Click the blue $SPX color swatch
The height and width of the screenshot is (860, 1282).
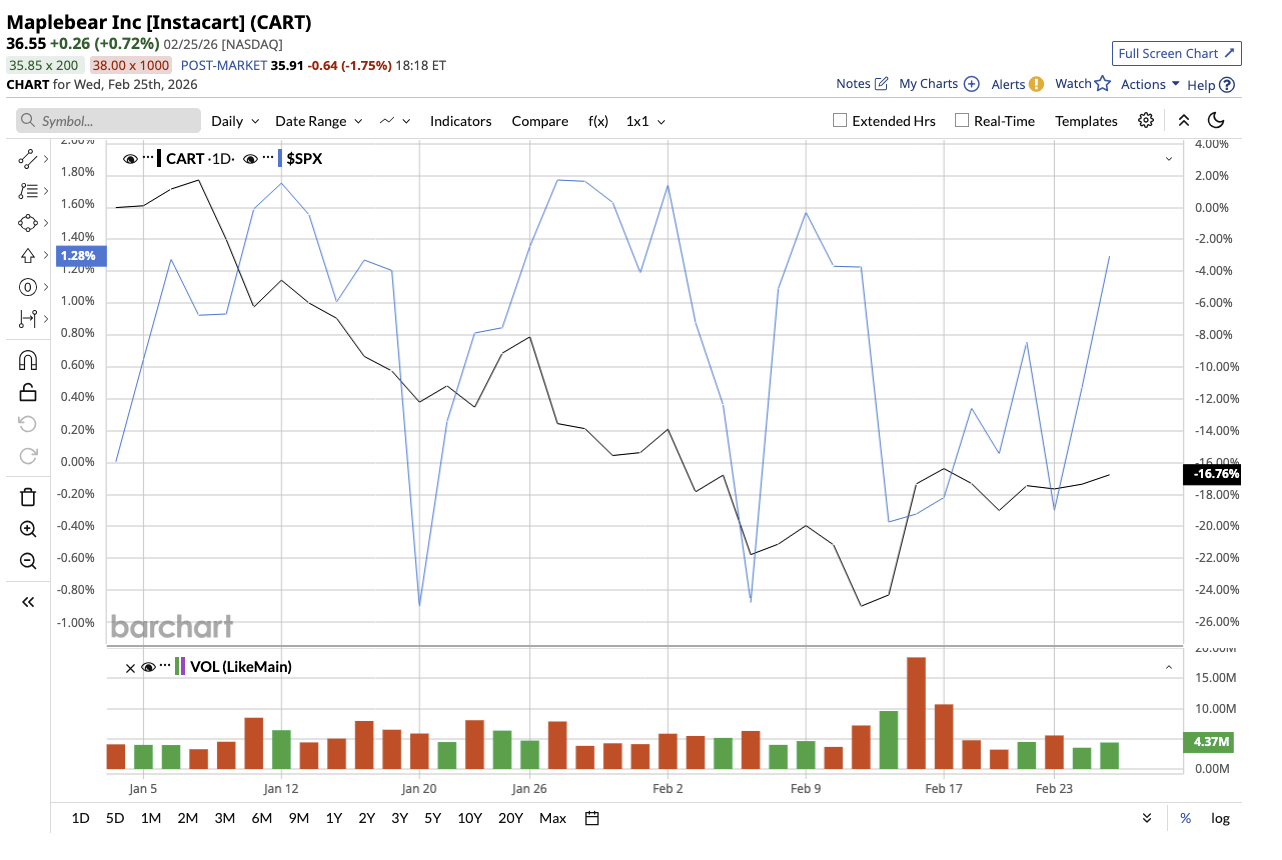tap(279, 158)
